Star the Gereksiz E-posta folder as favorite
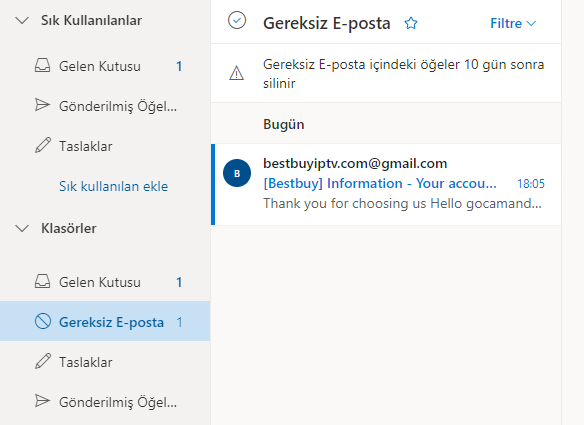 [411, 23]
